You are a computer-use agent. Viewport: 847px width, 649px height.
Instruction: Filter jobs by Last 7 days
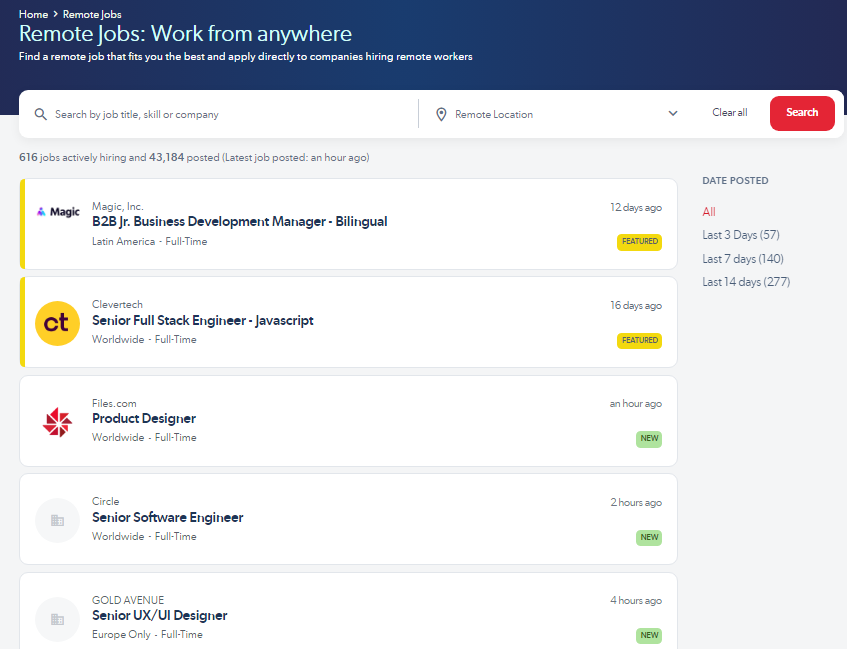click(x=742, y=259)
